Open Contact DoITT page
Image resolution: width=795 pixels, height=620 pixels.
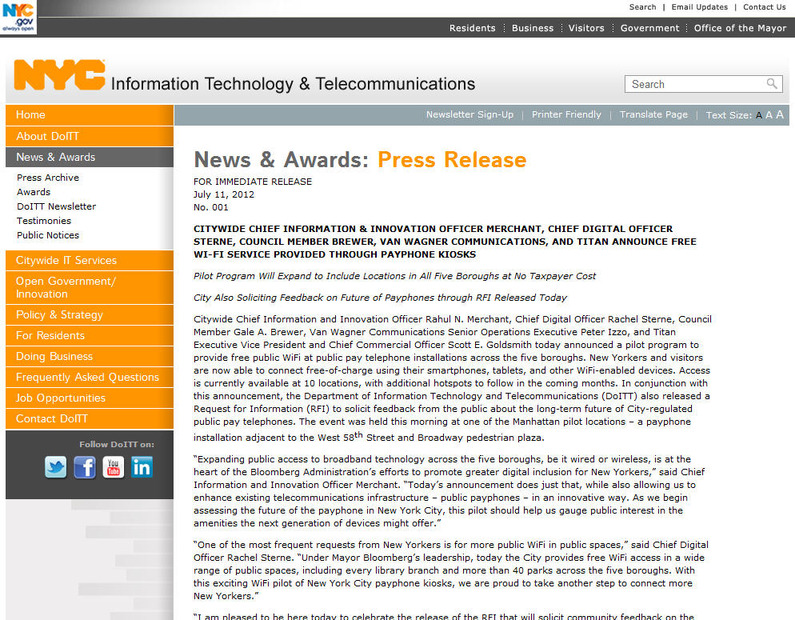tap(89, 419)
